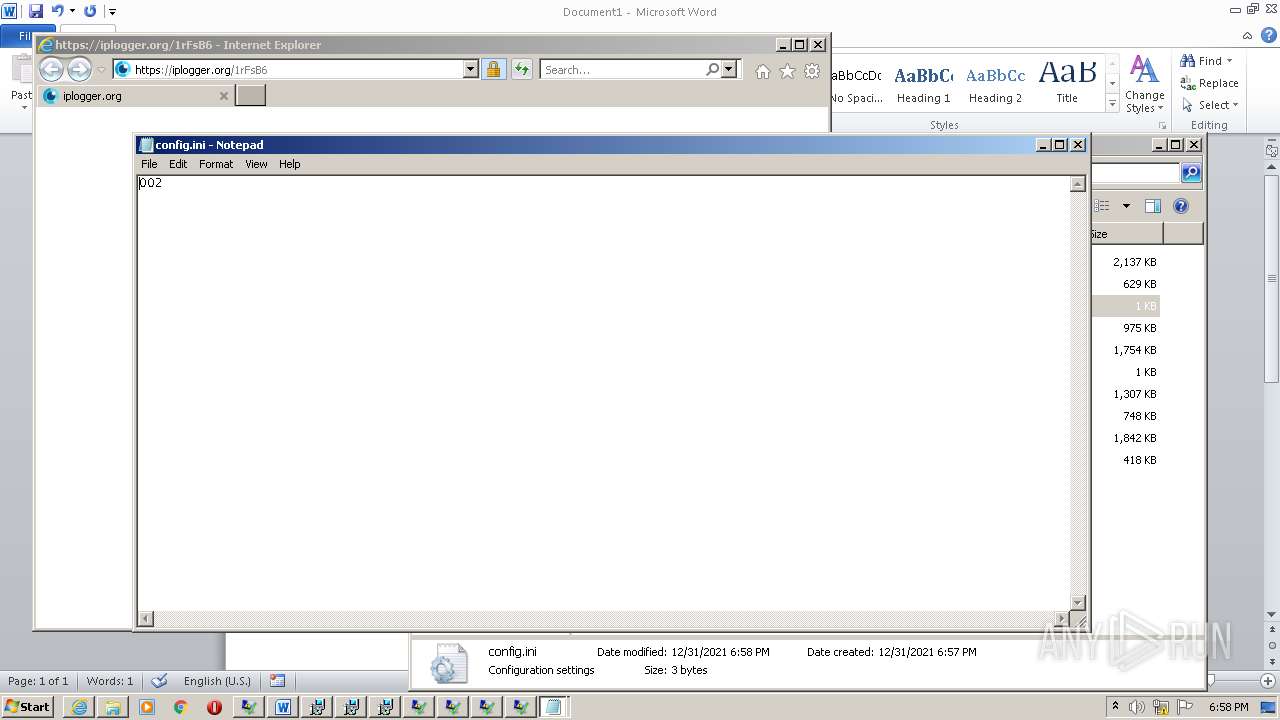1280x720 pixels.
Task: Open IE address bar autocomplete dropdown
Action: (471, 69)
